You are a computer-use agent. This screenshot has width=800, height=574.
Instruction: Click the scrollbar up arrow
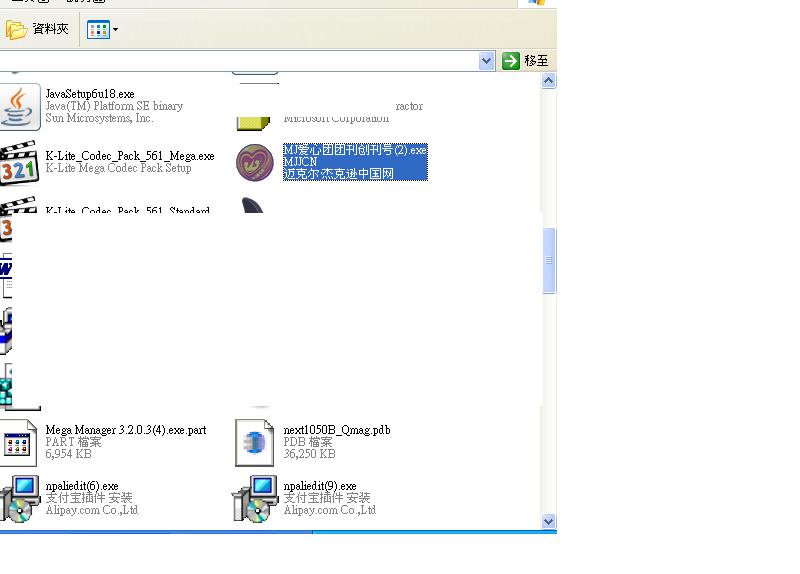coord(548,81)
